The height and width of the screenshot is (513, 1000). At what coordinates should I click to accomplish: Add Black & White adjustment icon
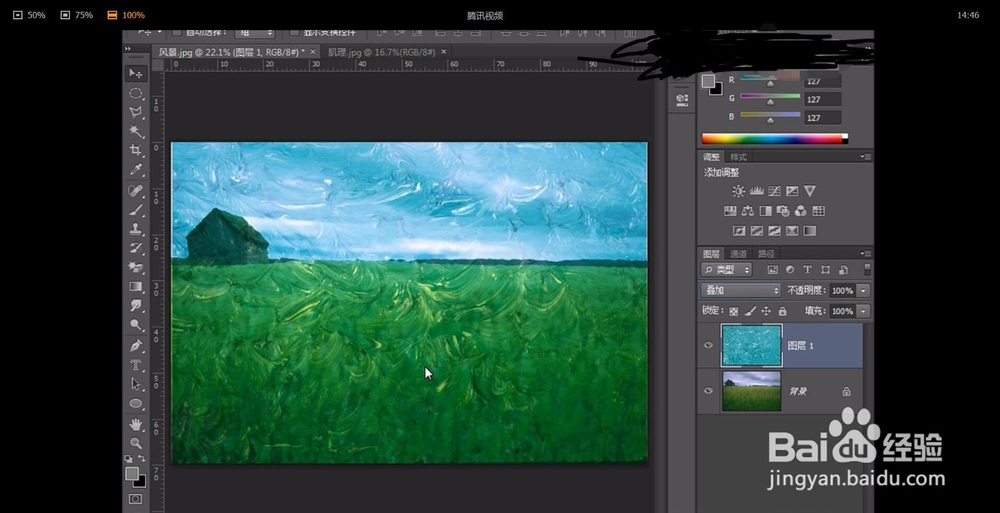pos(765,211)
